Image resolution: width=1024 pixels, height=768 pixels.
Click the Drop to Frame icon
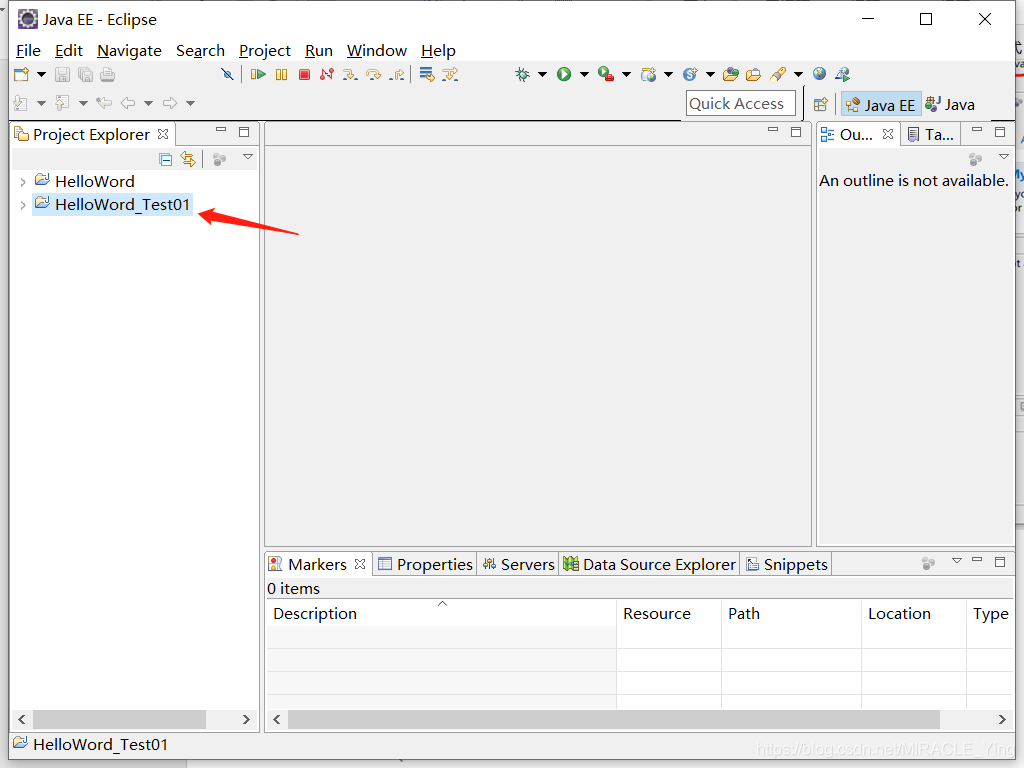(427, 74)
